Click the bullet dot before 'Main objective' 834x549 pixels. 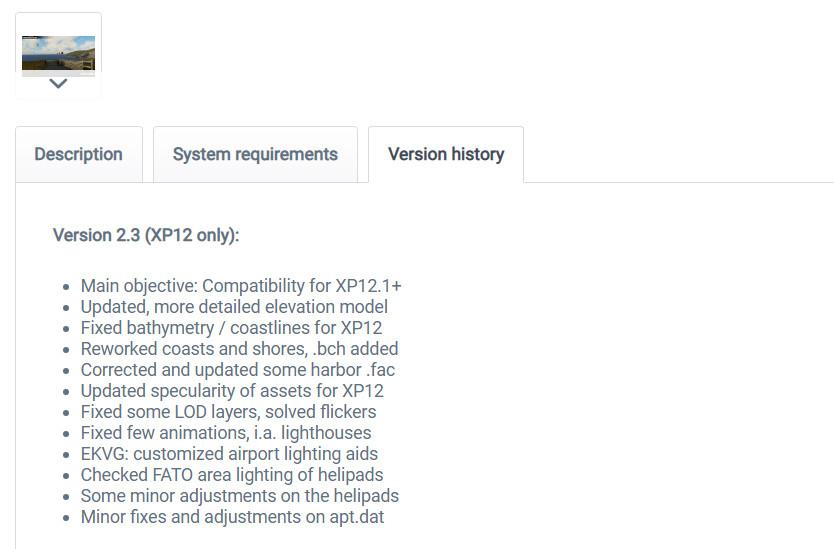pyautogui.click(x=66, y=287)
